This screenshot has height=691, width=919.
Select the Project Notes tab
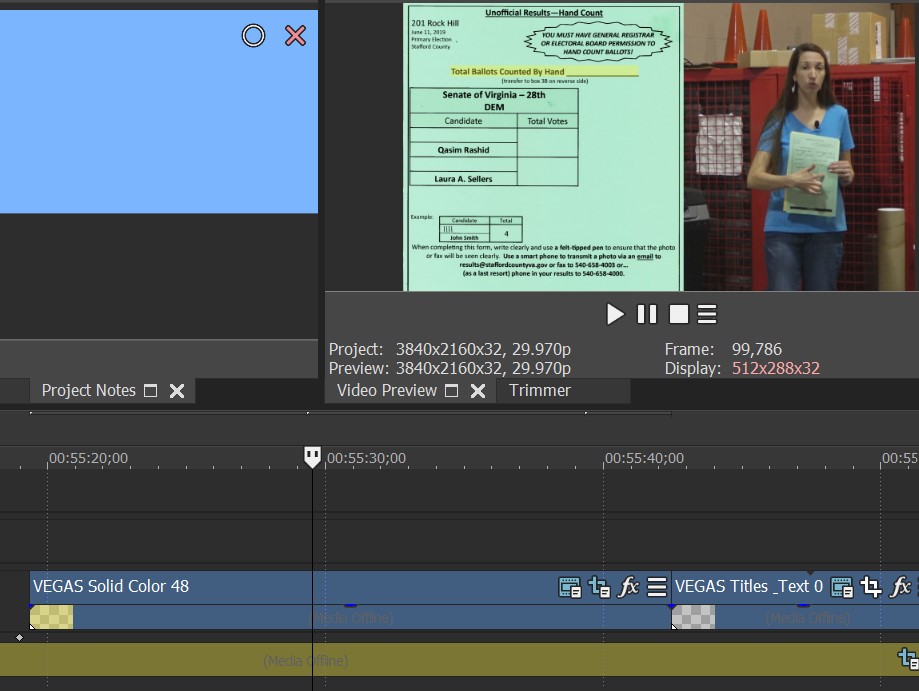(88, 390)
